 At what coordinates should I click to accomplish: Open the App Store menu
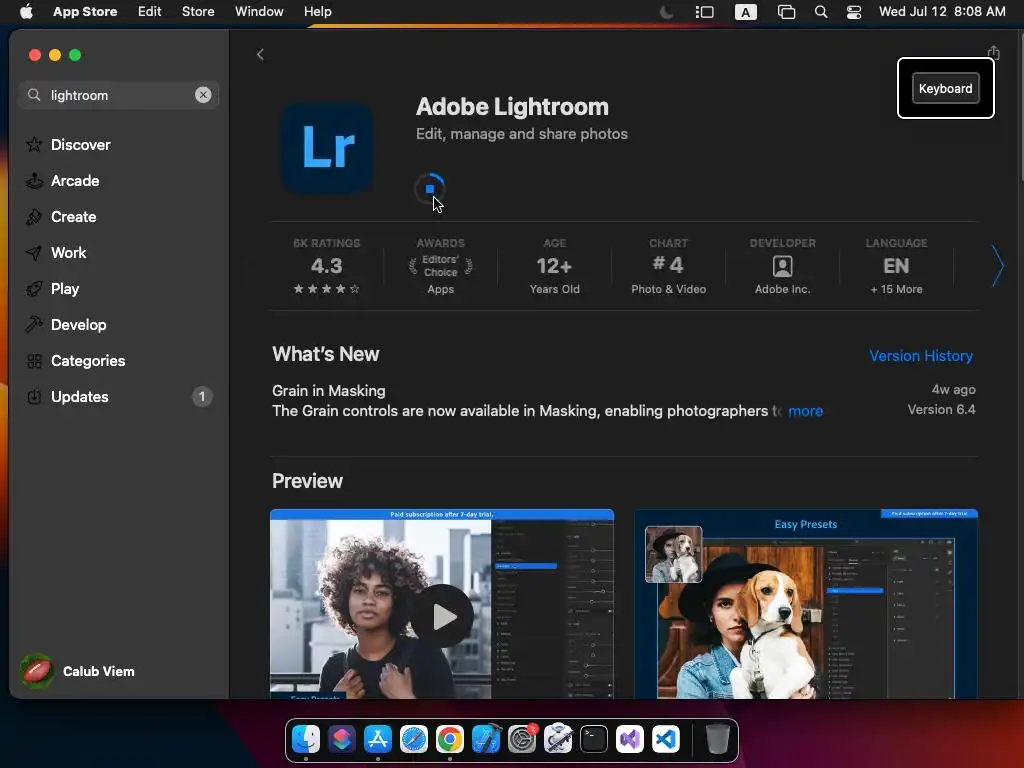[x=85, y=12]
